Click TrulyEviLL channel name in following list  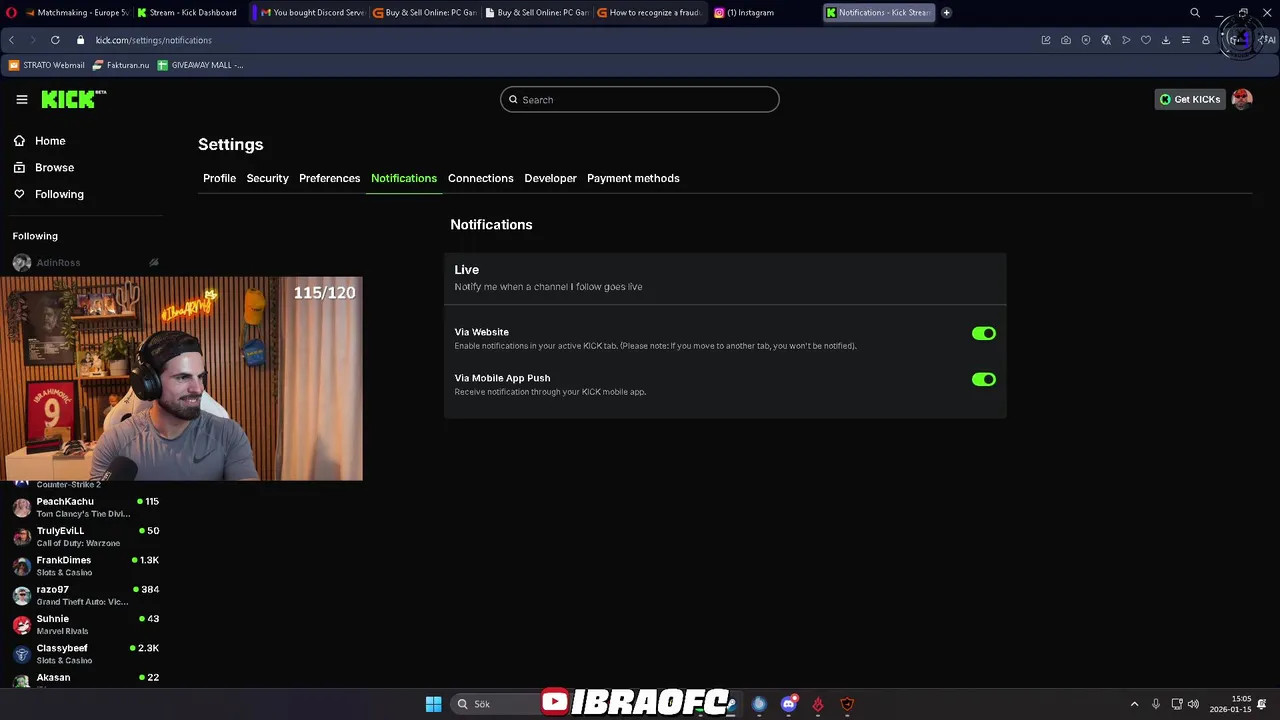coord(60,531)
